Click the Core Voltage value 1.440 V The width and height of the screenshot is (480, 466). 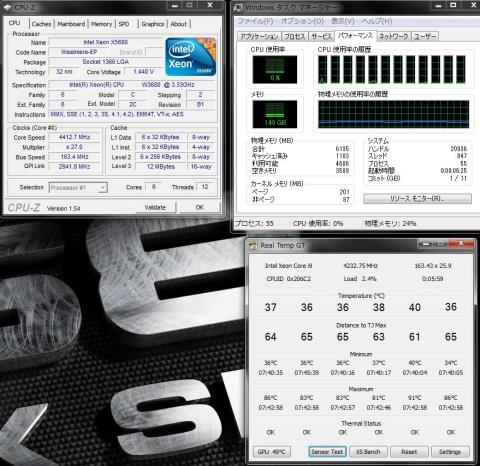pyautogui.click(x=143, y=72)
